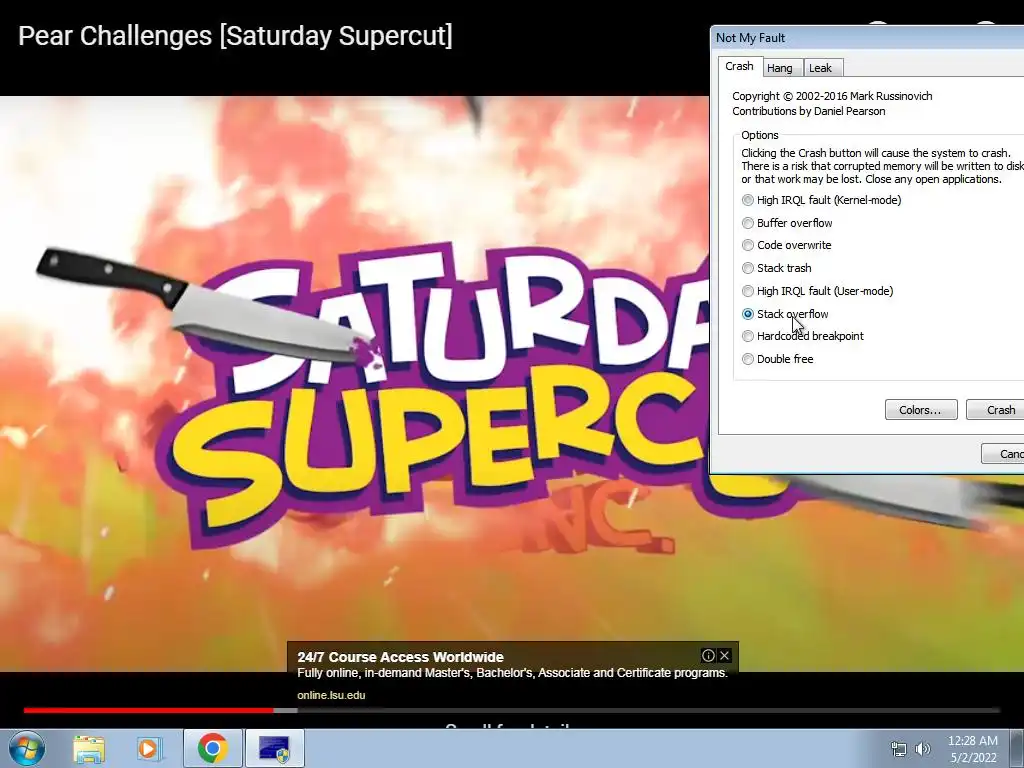Open the Windows Start orb

pos(27,748)
